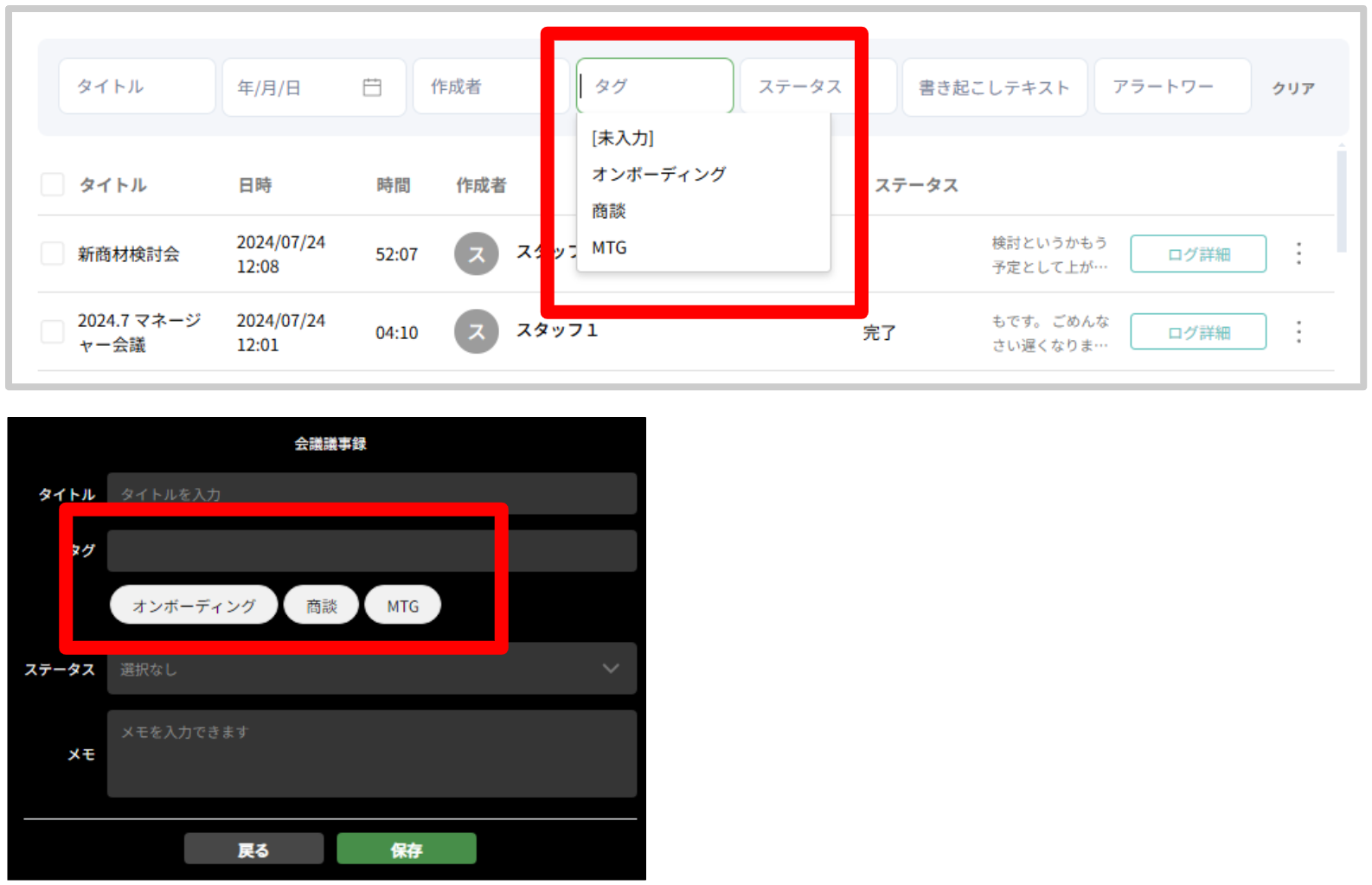Click the タイトル column header

tap(113, 185)
